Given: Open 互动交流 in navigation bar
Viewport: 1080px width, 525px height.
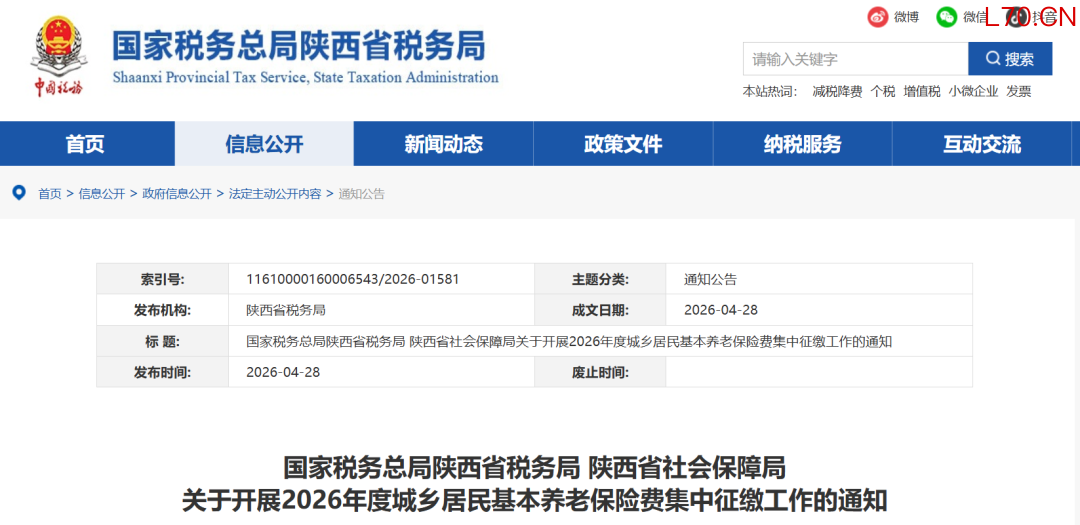Looking at the screenshot, I should pyautogui.click(x=982, y=144).
